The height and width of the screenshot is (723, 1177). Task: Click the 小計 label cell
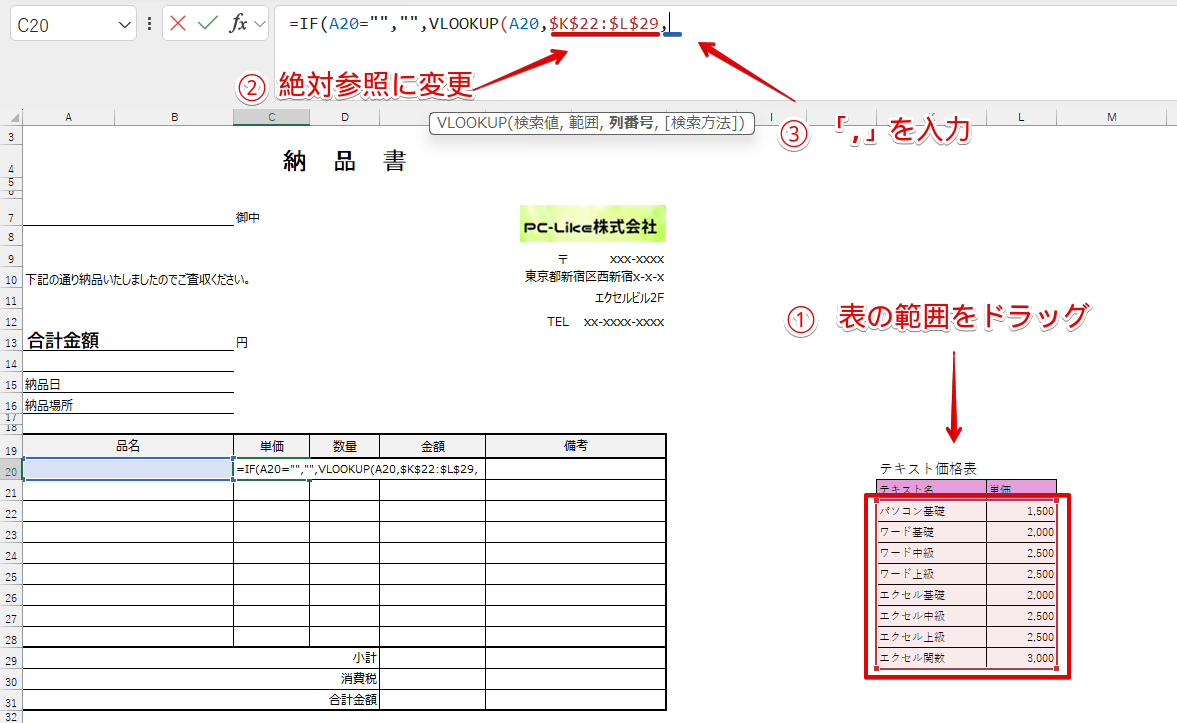click(364, 658)
